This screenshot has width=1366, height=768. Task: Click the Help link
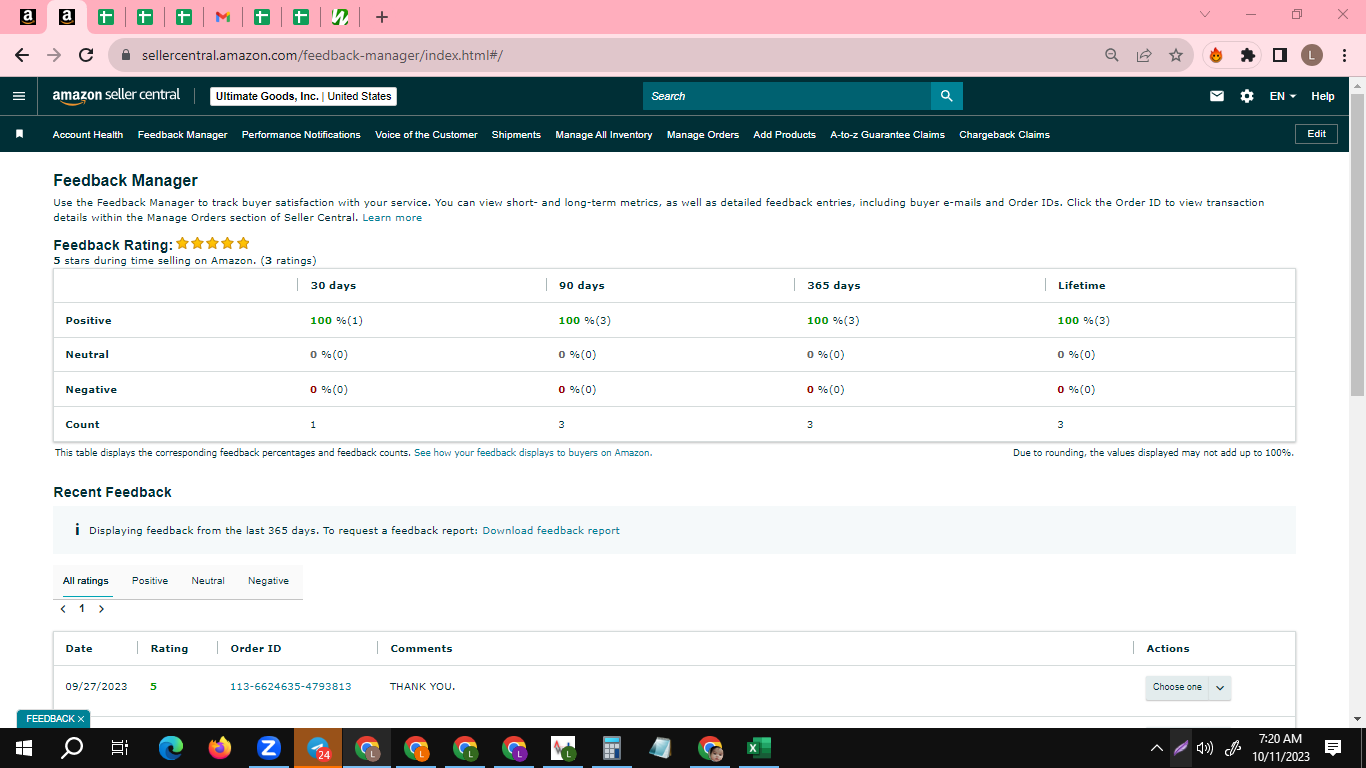[x=1322, y=96]
